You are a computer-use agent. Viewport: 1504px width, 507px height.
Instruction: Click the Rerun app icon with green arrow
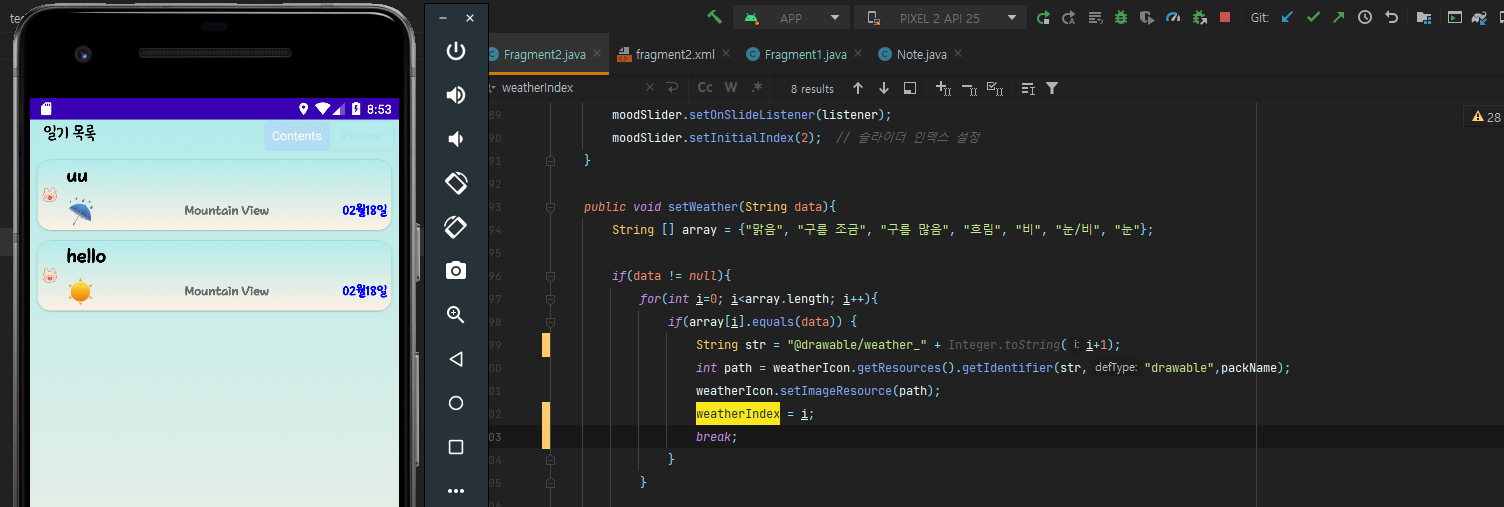click(1043, 17)
